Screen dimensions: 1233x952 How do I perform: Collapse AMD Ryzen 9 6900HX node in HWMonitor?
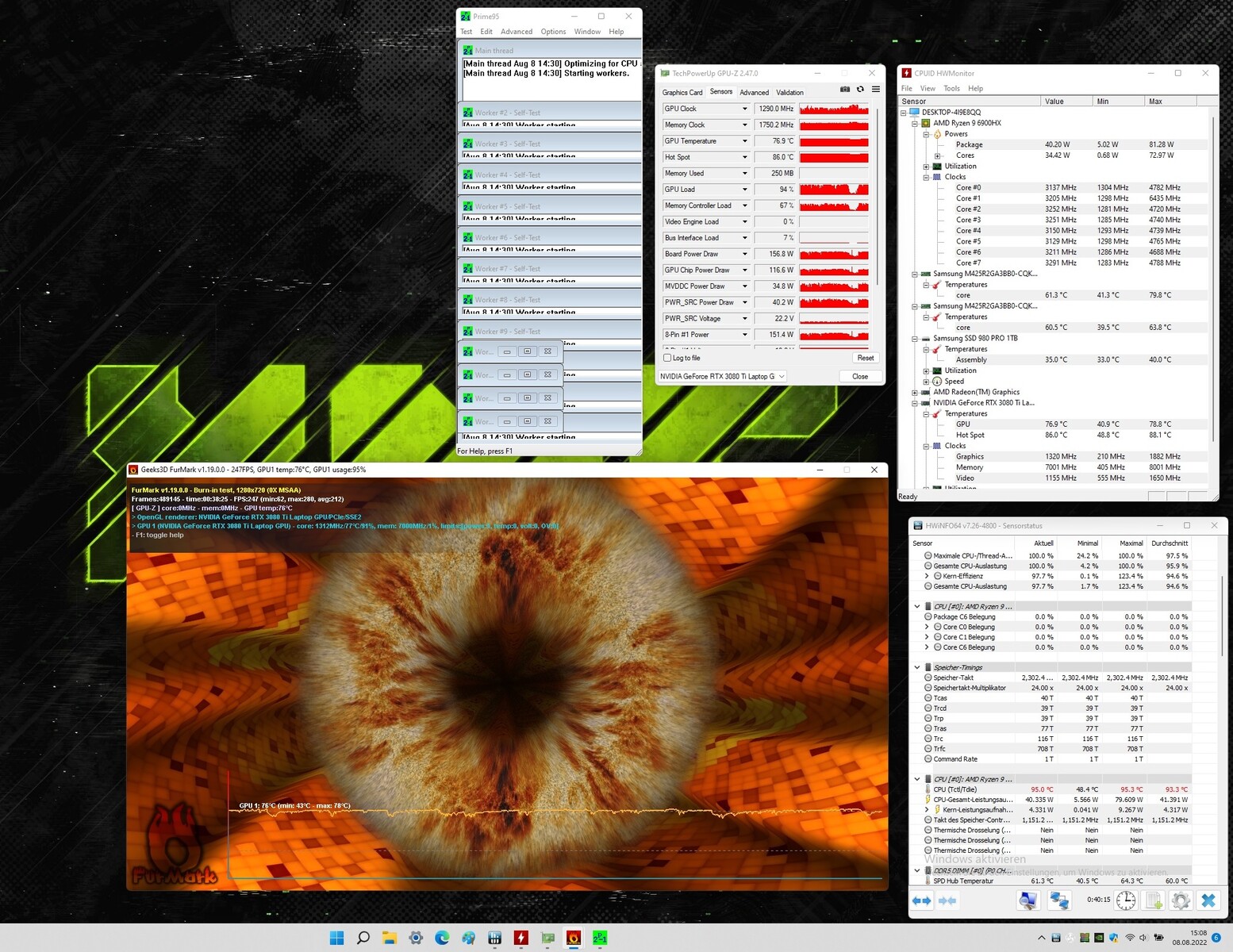click(x=915, y=123)
